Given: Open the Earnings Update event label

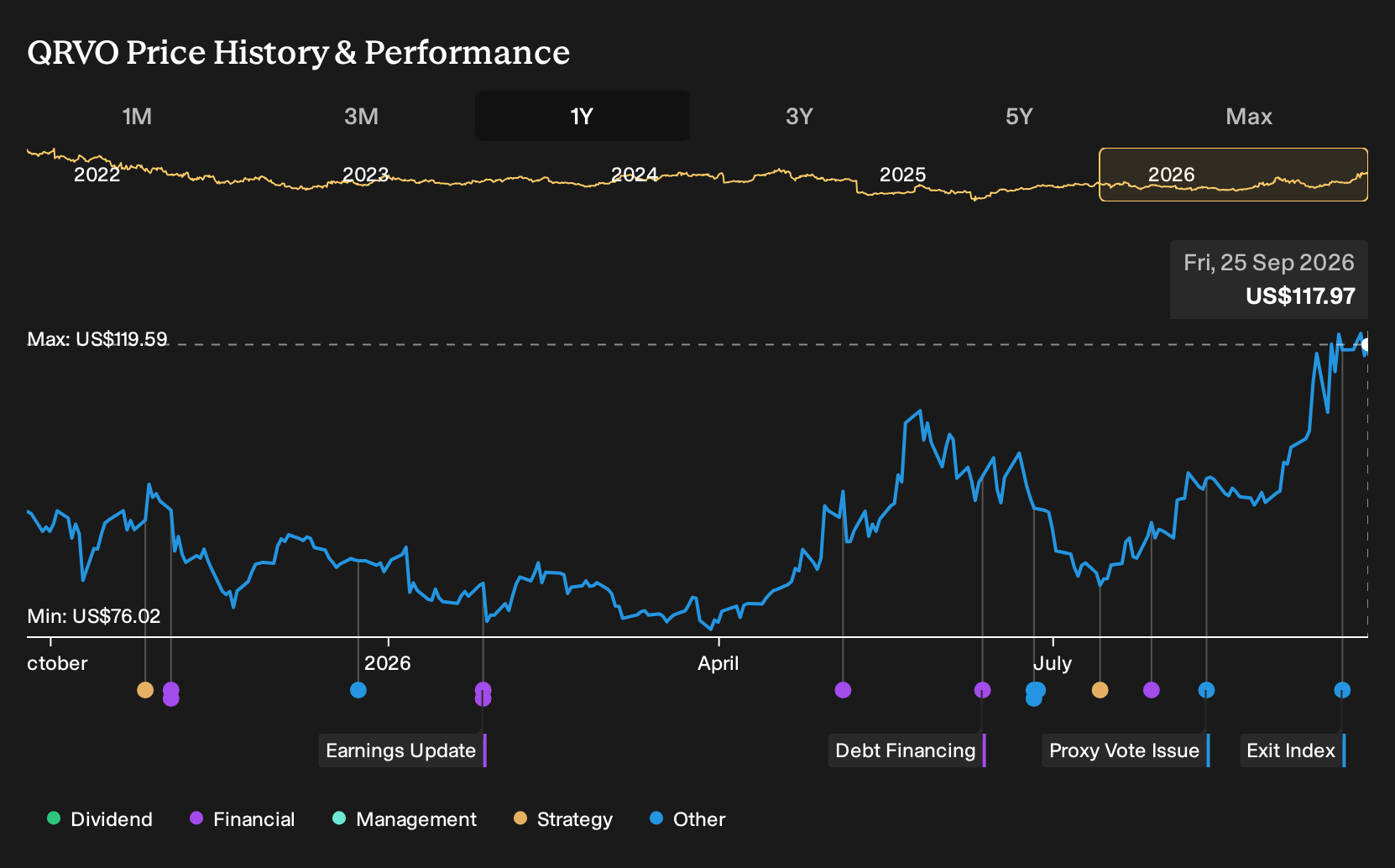Looking at the screenshot, I should [x=402, y=750].
